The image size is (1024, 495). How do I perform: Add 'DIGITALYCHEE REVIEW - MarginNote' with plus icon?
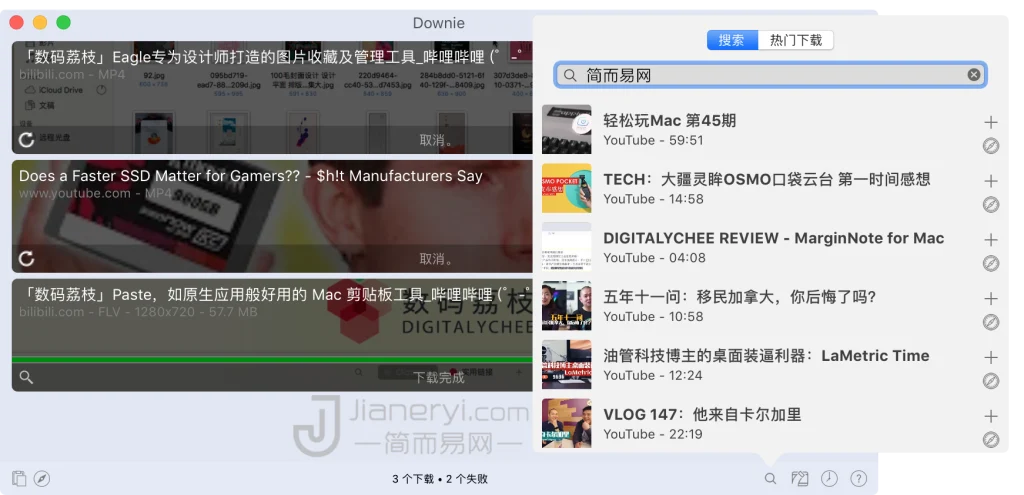tap(991, 240)
